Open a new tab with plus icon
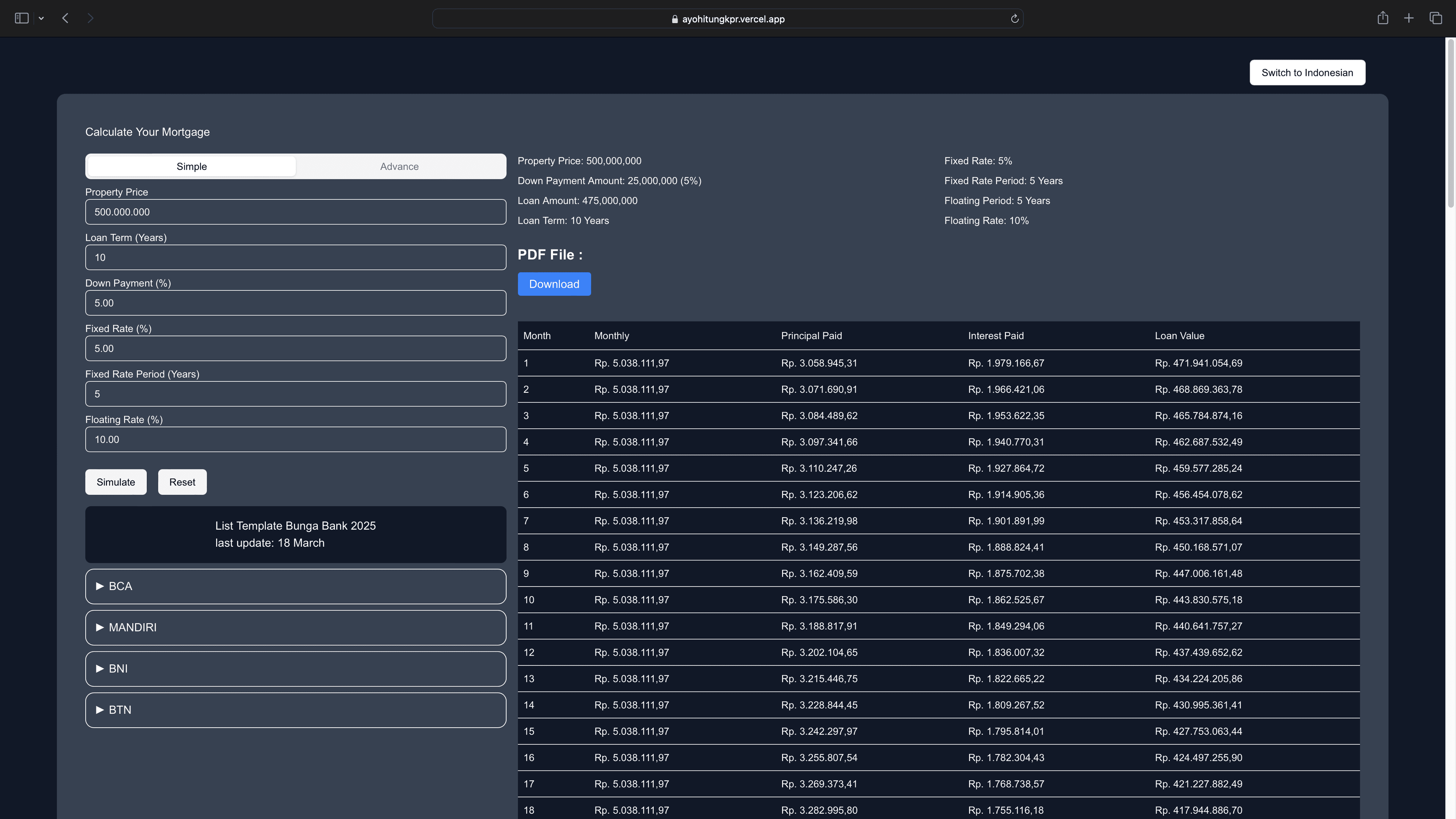This screenshot has width=1456, height=819. [1409, 19]
